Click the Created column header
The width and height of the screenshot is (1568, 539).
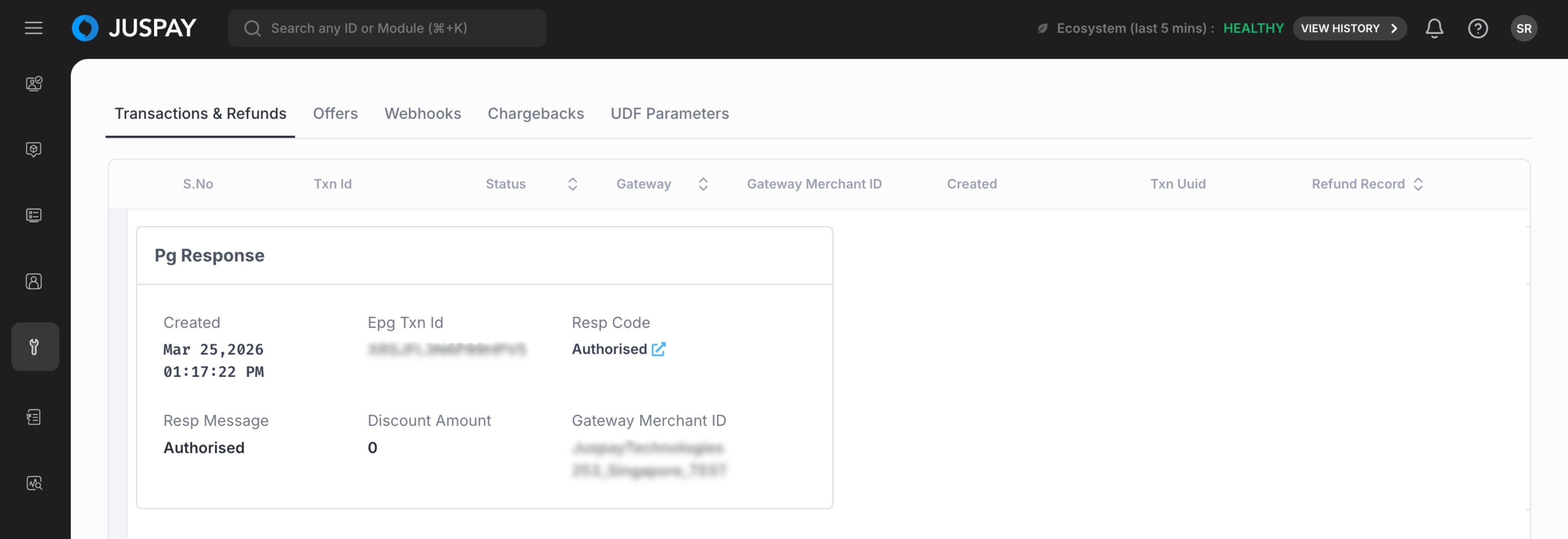pos(971,184)
